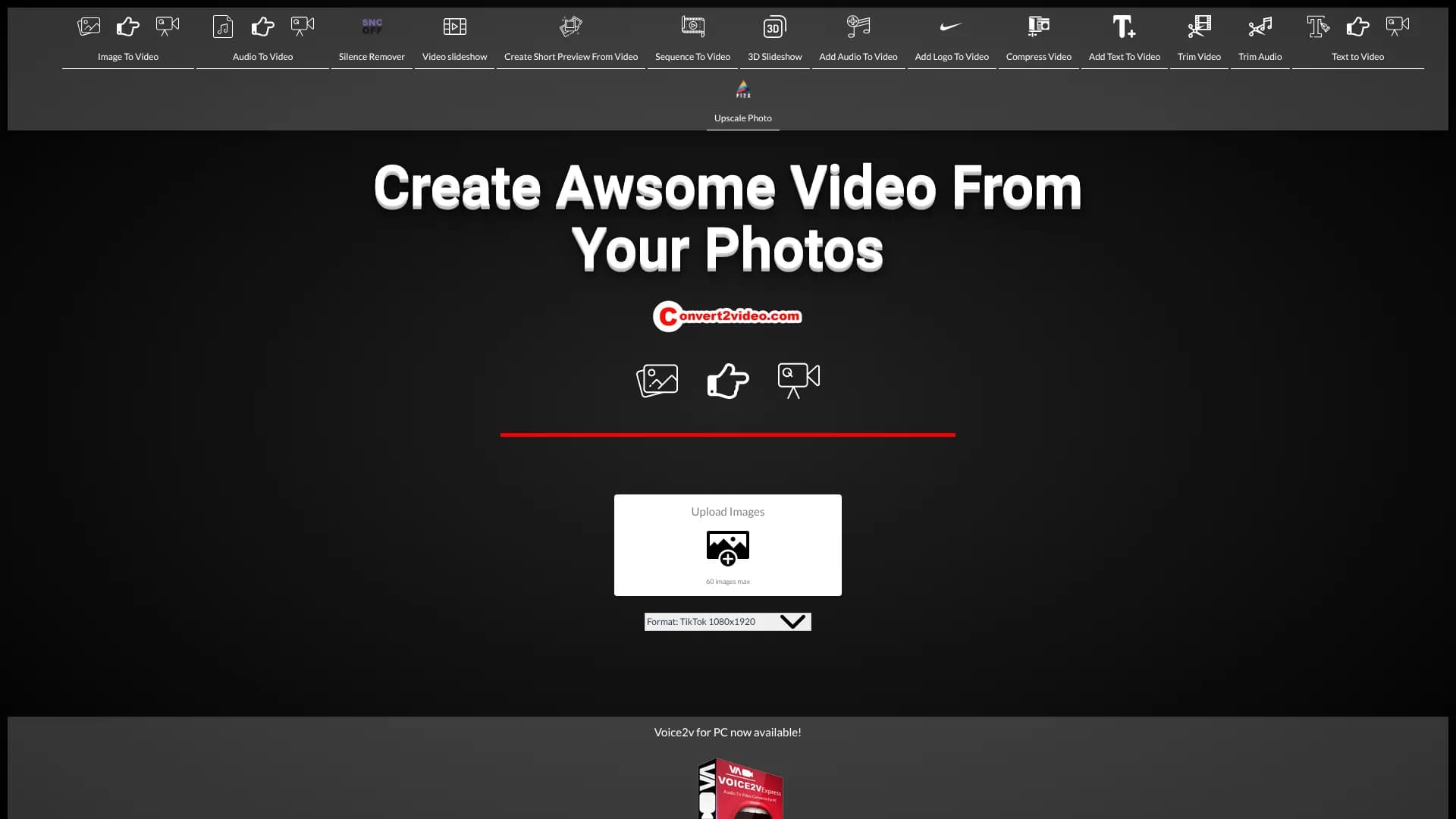This screenshot has width=1456, height=819.
Task: Click the Upload Images area
Action: click(x=726, y=545)
